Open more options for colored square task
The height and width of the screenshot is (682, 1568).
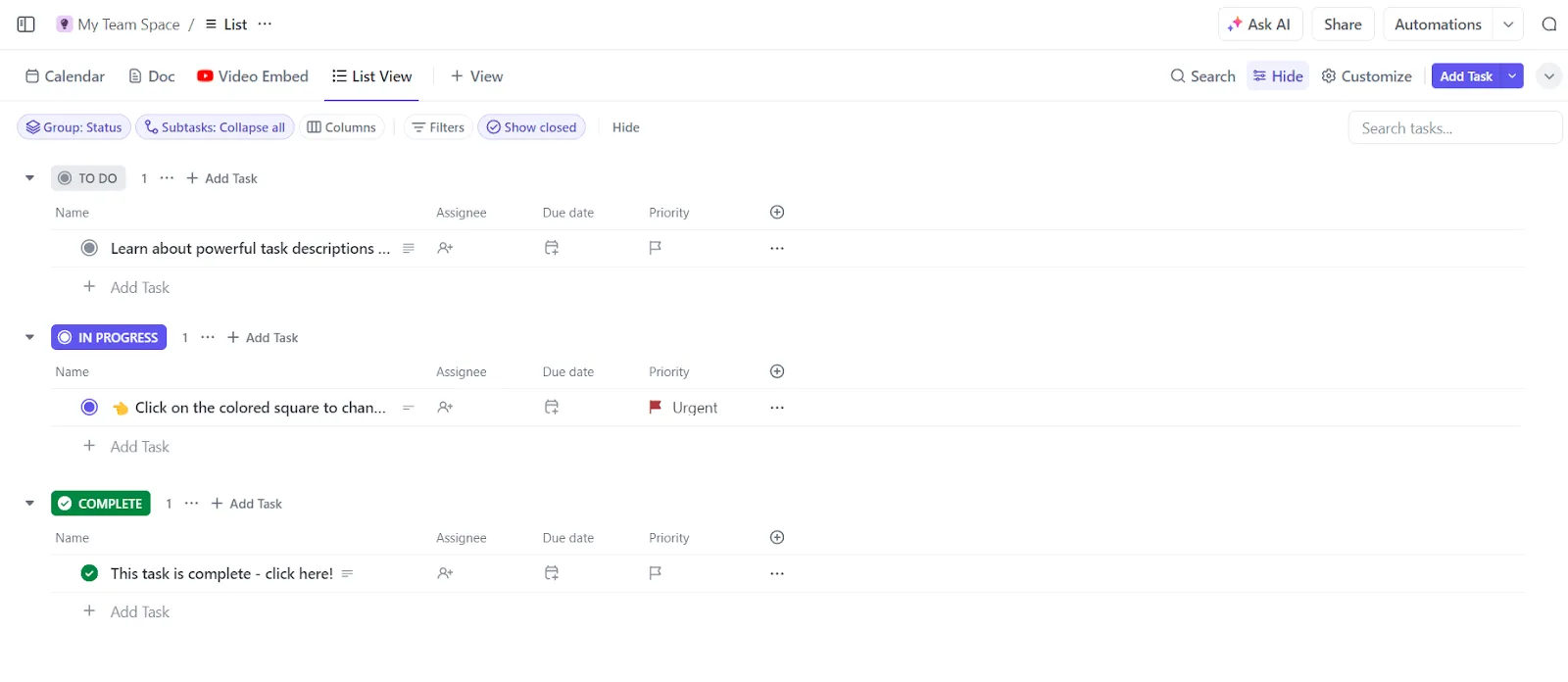coord(777,408)
